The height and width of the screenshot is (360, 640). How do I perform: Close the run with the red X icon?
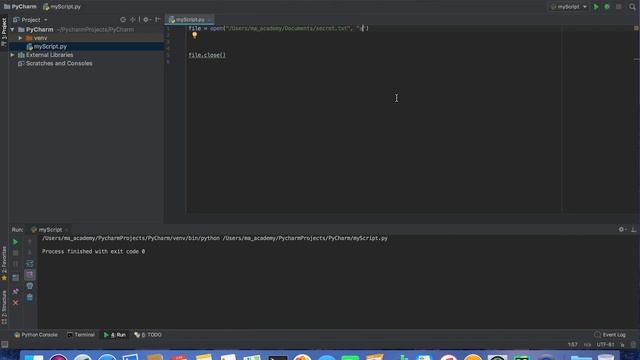[15, 303]
